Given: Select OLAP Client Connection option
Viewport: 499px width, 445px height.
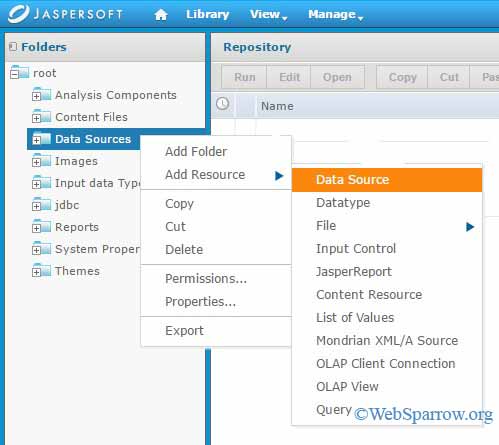Looking at the screenshot, I should click(387, 364).
